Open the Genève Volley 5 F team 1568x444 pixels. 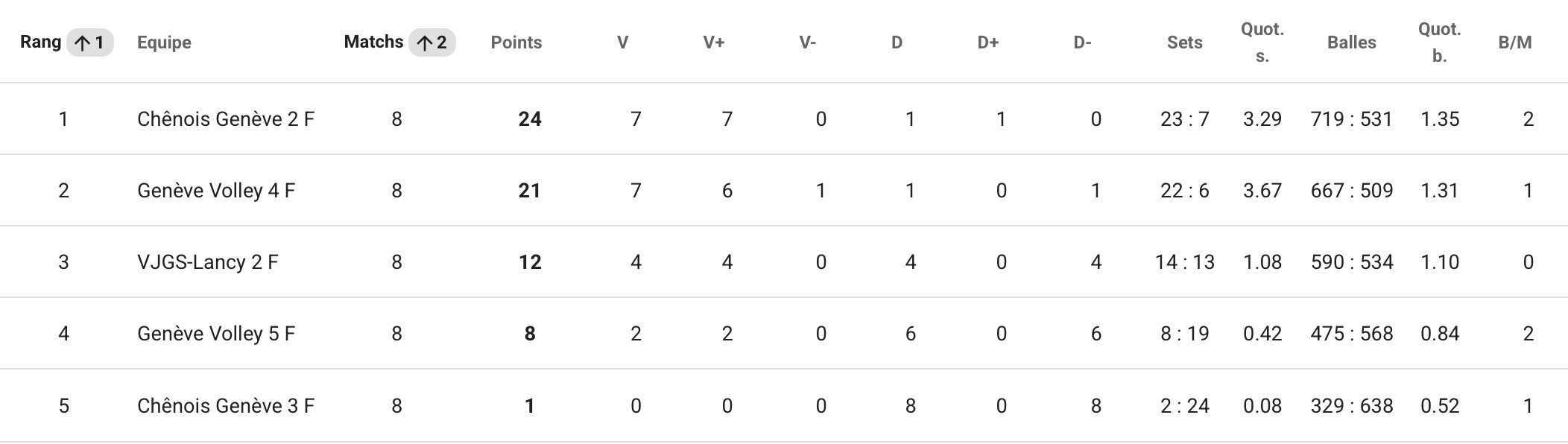tap(216, 334)
